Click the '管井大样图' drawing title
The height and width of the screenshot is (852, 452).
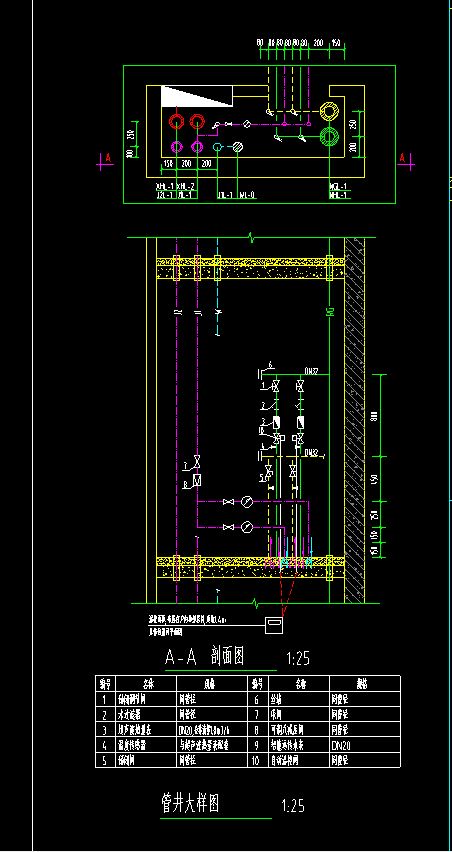pyautogui.click(x=190, y=803)
